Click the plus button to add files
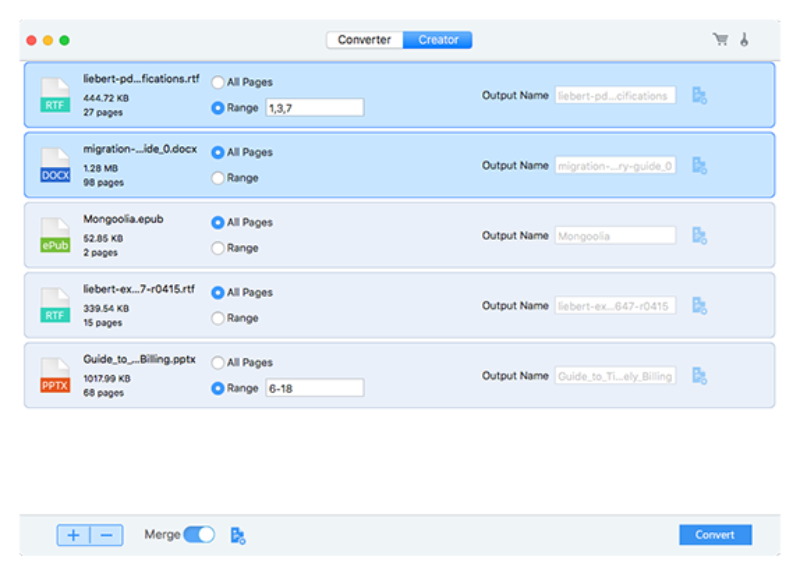 click(x=73, y=535)
